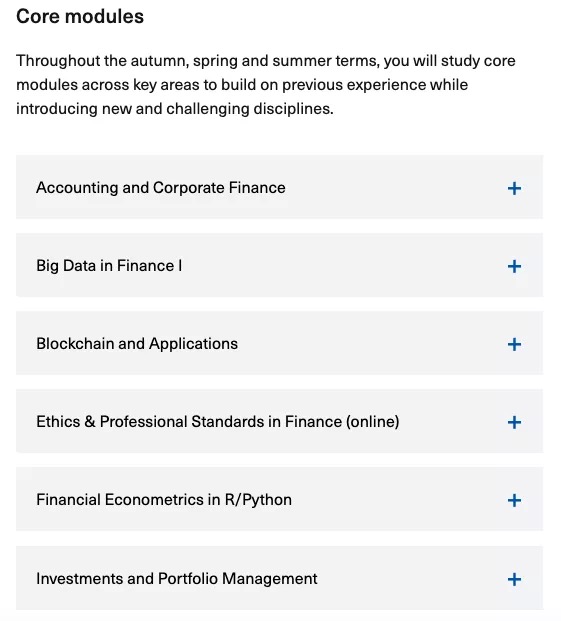Click the plus icon for Financial Econometrics in R/Python

pyautogui.click(x=514, y=500)
